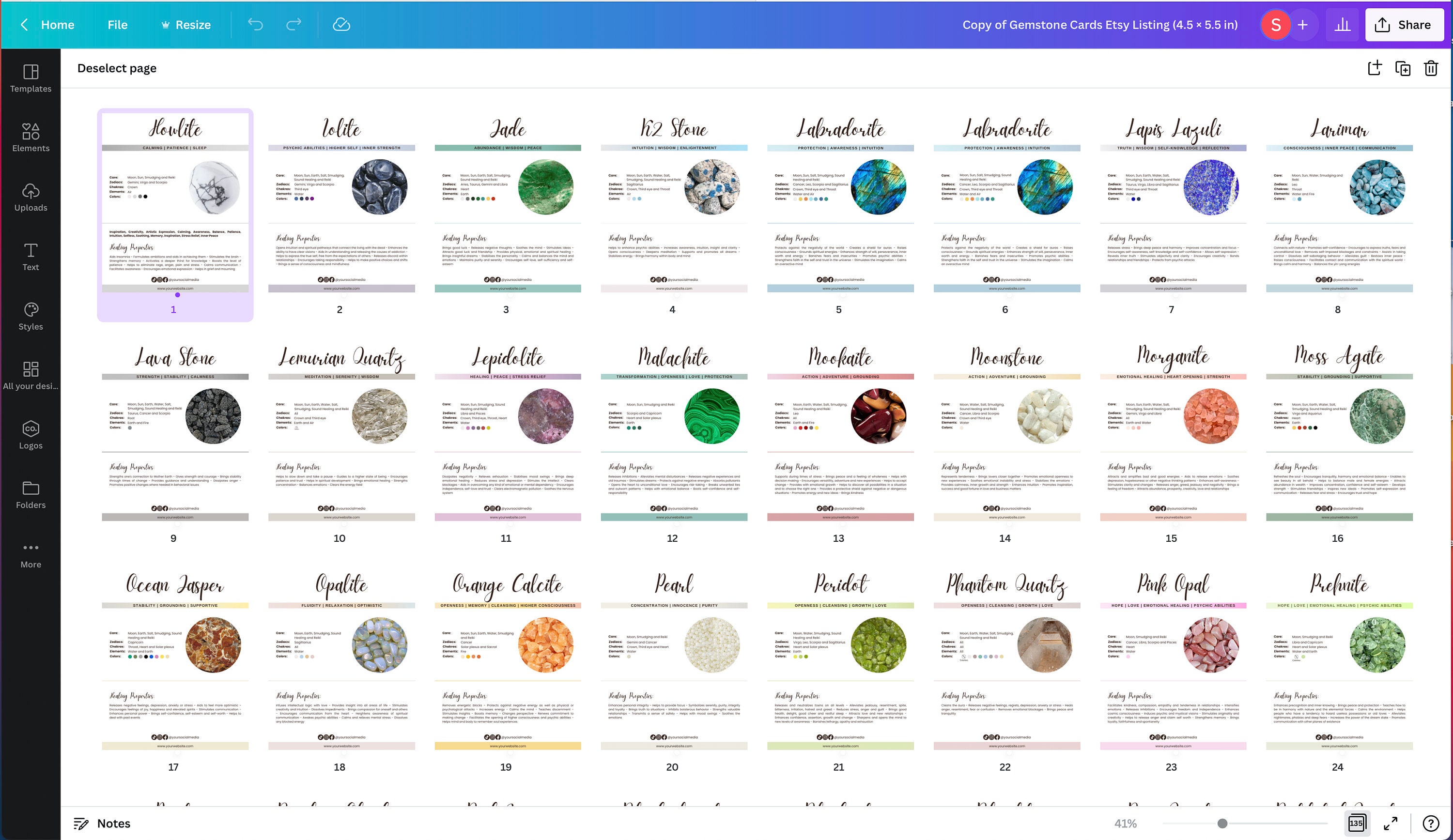Open the Templates panel
This screenshot has height=840, width=1453.
pos(31,78)
